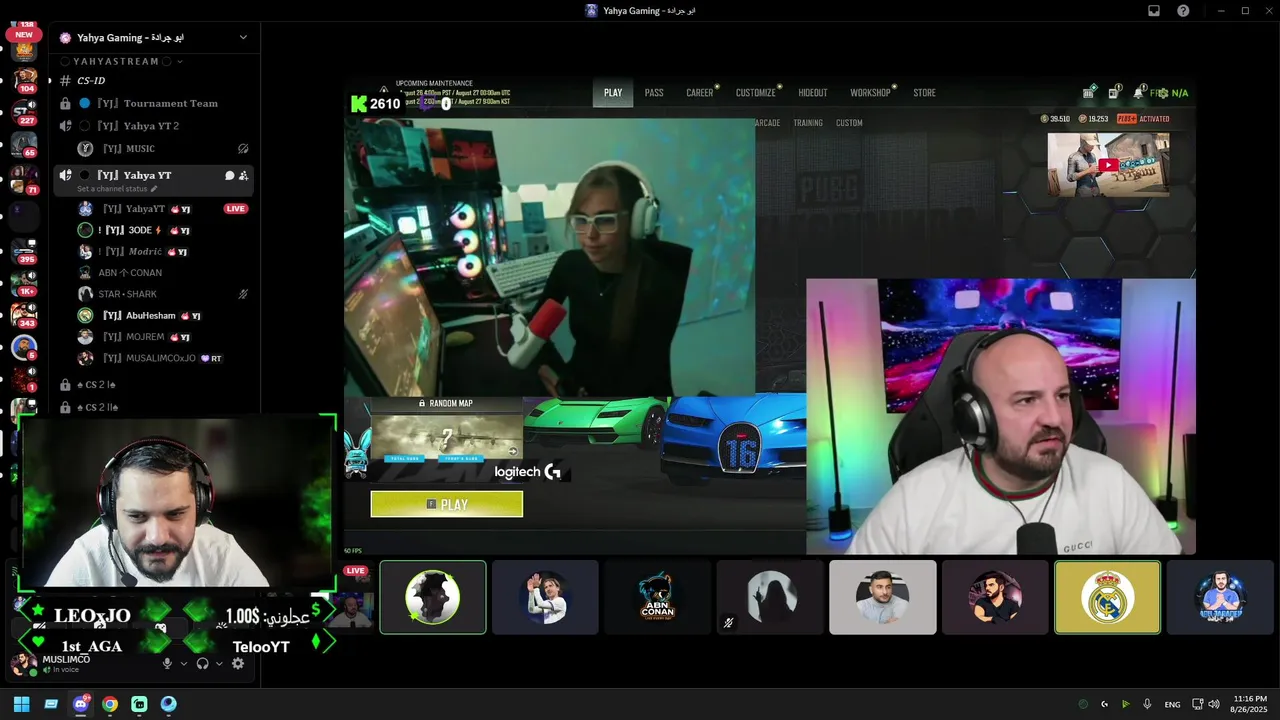The image size is (1280, 720).
Task: Toggle headphones deafen in user panel
Action: pyautogui.click(x=203, y=663)
